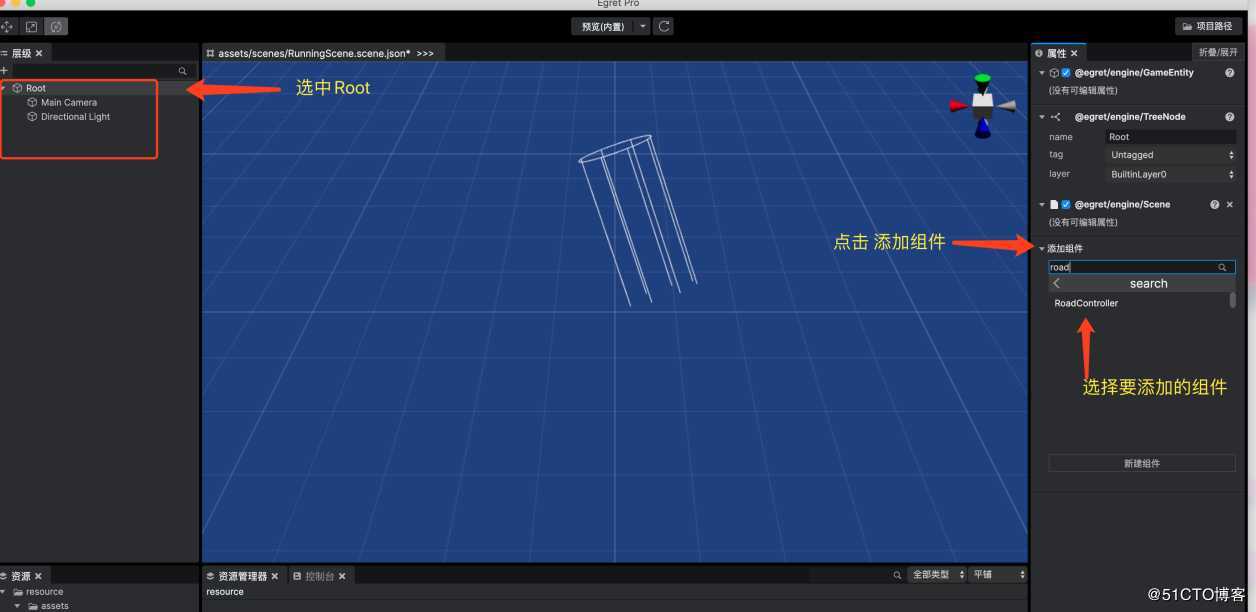
Task: Open the 平铺 layout dropdown
Action: [999, 575]
